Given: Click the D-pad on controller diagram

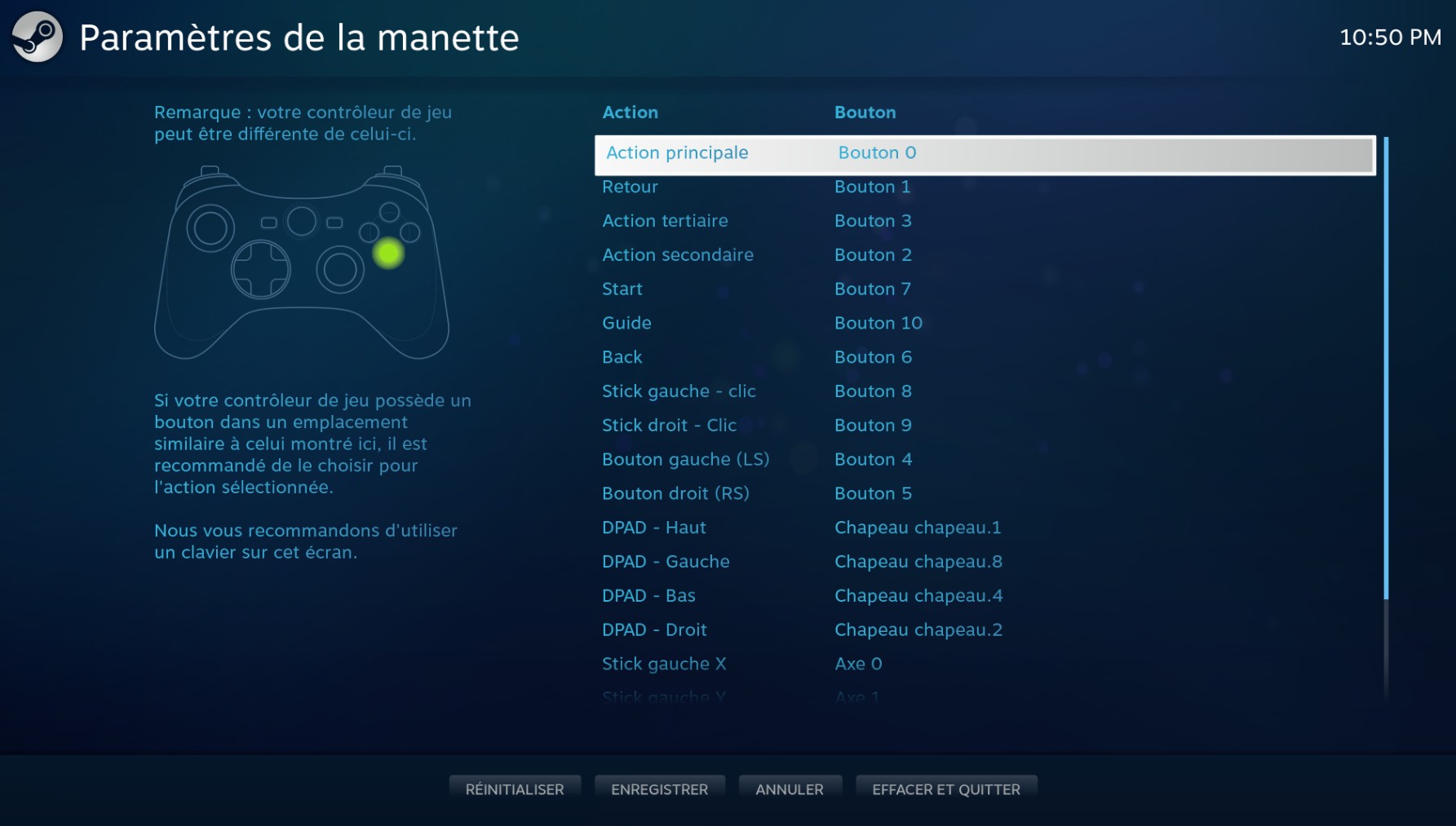Looking at the screenshot, I should click(261, 269).
